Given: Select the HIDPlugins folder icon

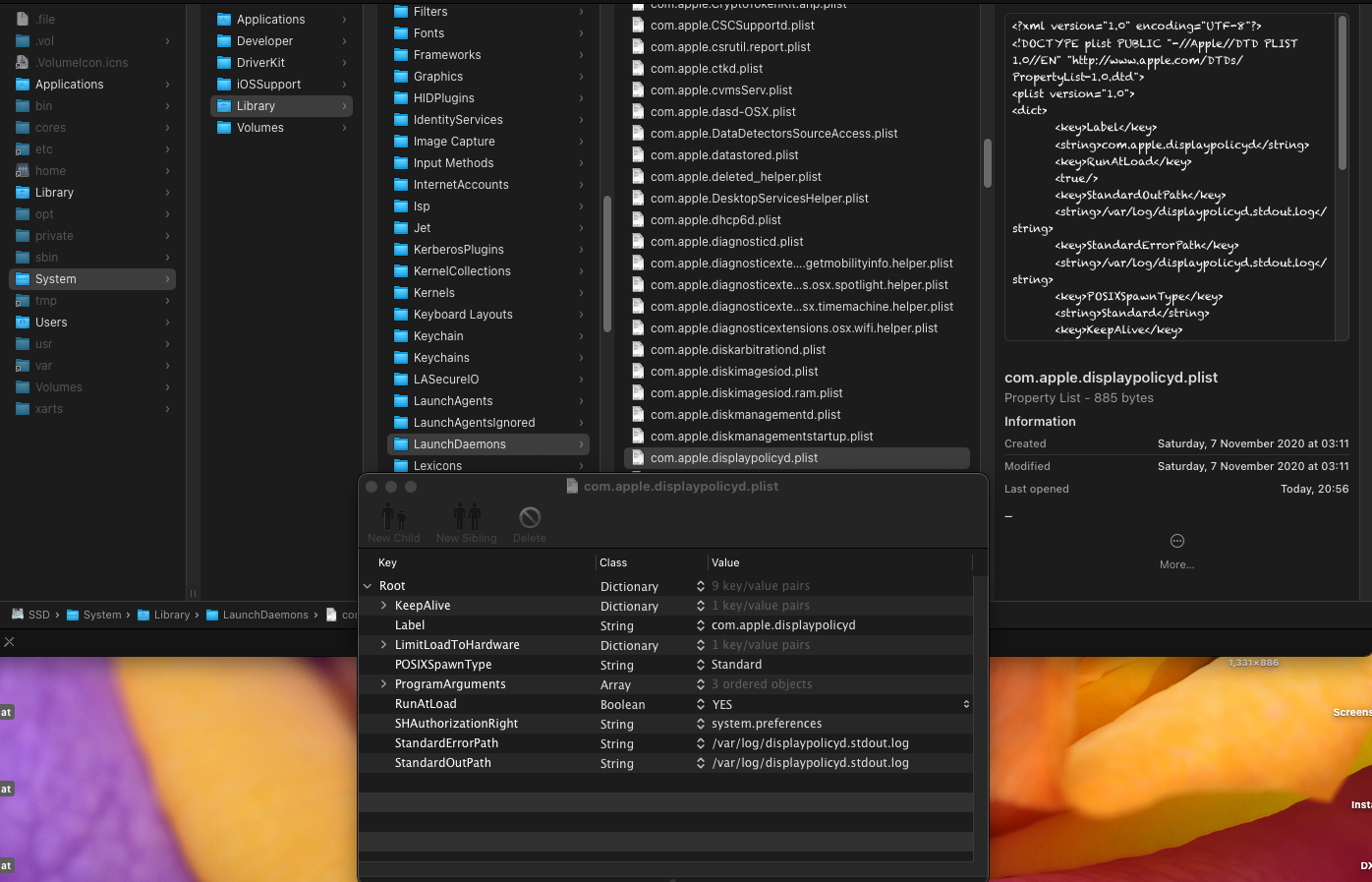Looking at the screenshot, I should (401, 98).
